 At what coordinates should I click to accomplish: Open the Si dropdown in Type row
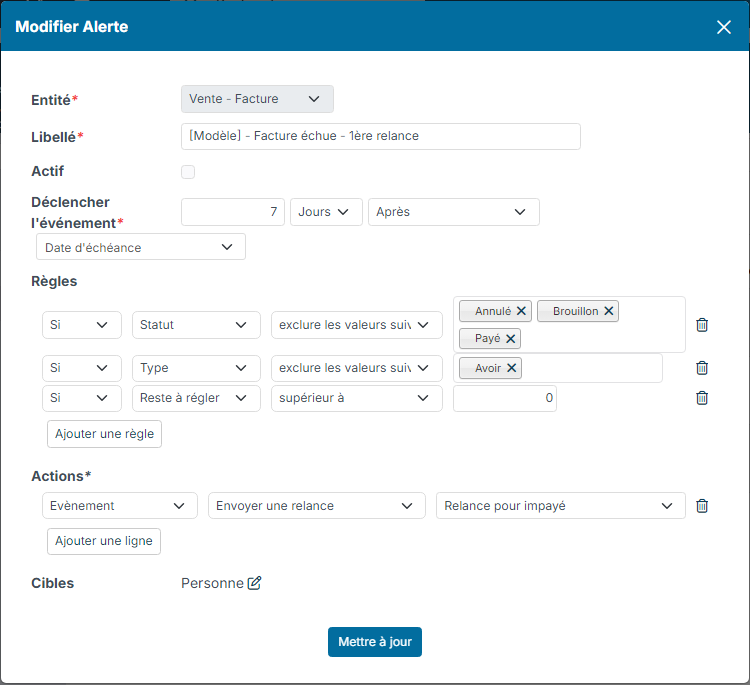point(82,368)
